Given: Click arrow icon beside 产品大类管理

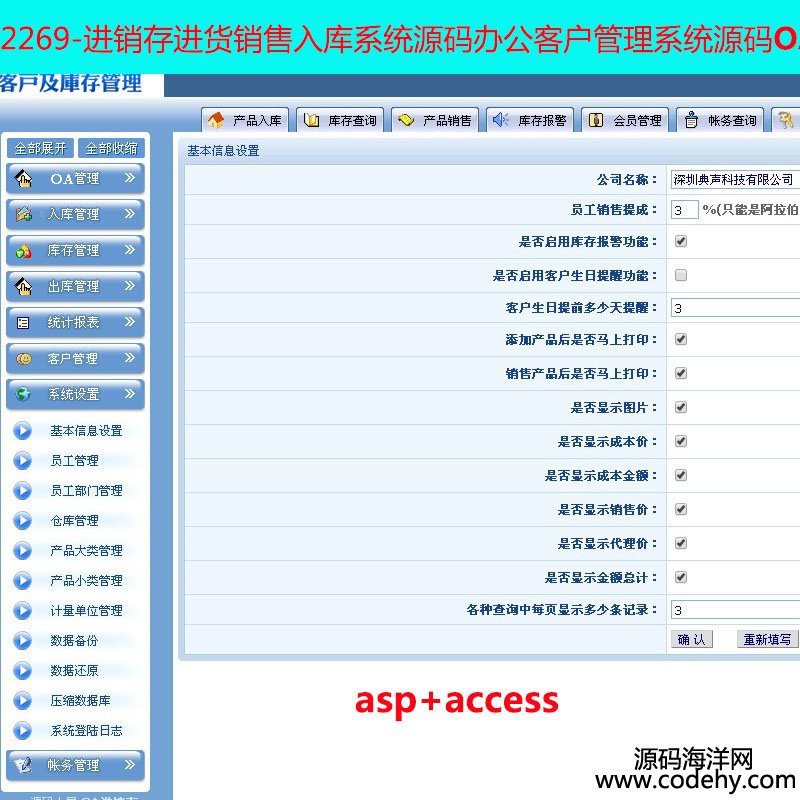Looking at the screenshot, I should pos(22,551).
